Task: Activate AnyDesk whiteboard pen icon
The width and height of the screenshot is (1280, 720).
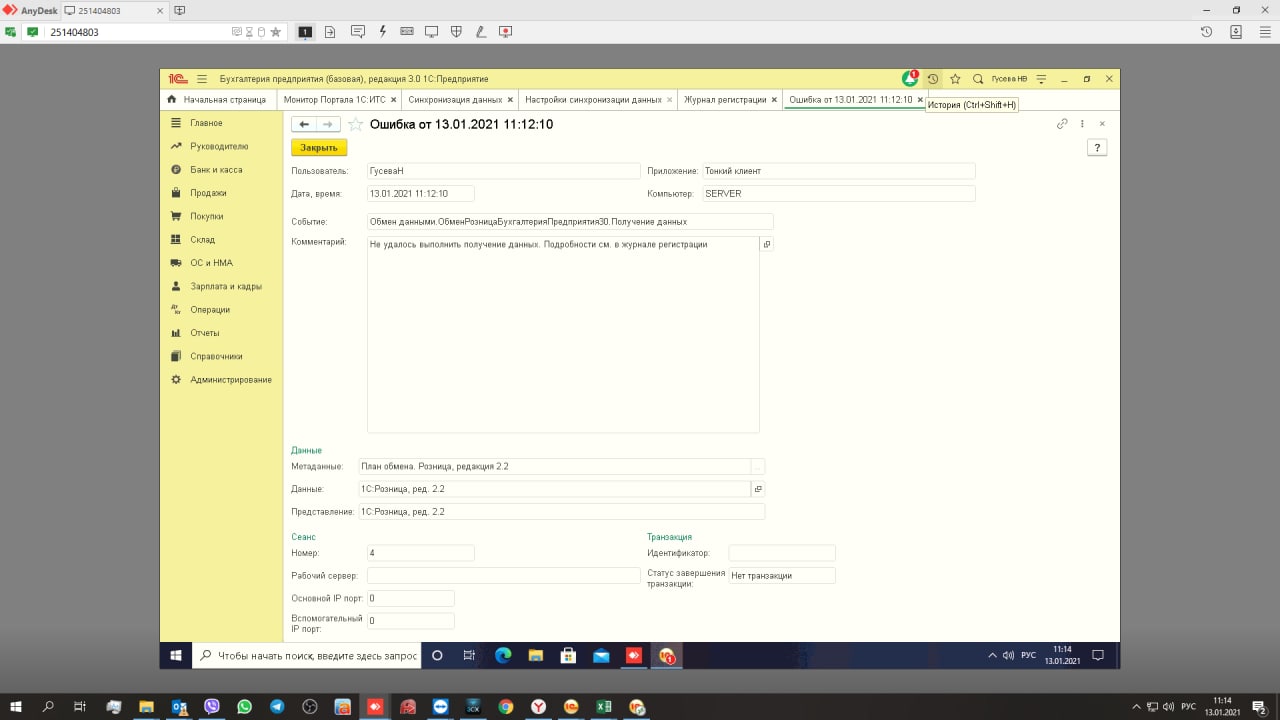Action: tap(481, 32)
